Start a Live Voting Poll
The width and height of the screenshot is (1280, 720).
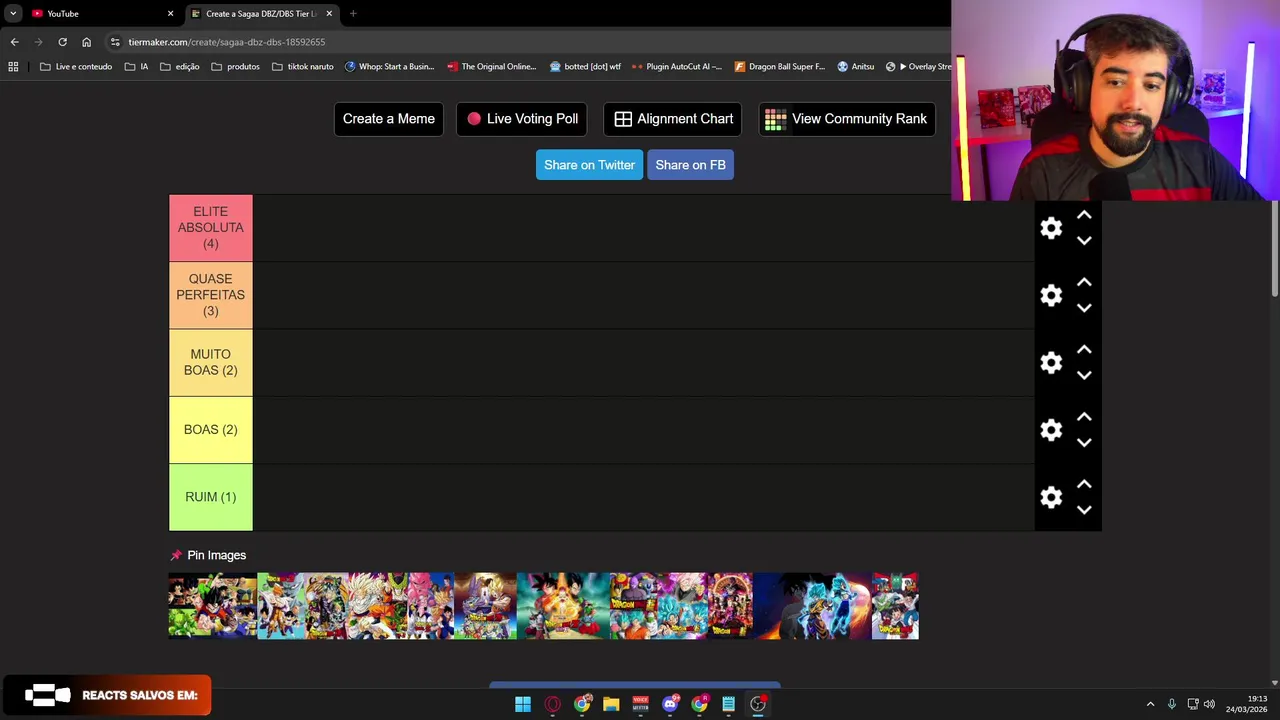pos(522,119)
